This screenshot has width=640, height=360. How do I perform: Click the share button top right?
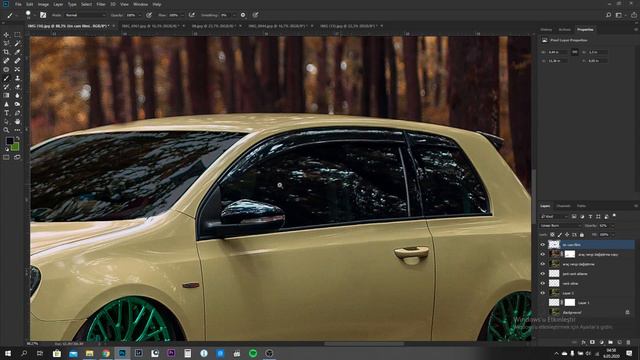(x=634, y=15)
